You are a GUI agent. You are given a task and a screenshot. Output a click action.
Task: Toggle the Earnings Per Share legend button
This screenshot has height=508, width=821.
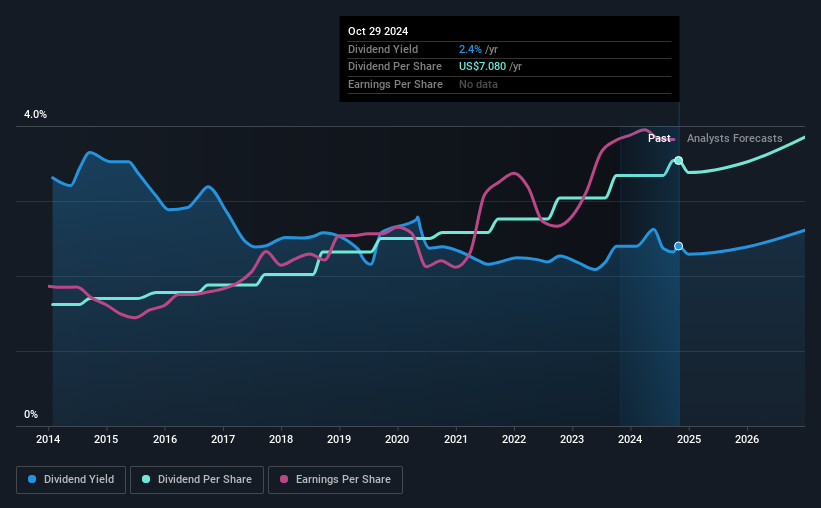pyautogui.click(x=335, y=480)
